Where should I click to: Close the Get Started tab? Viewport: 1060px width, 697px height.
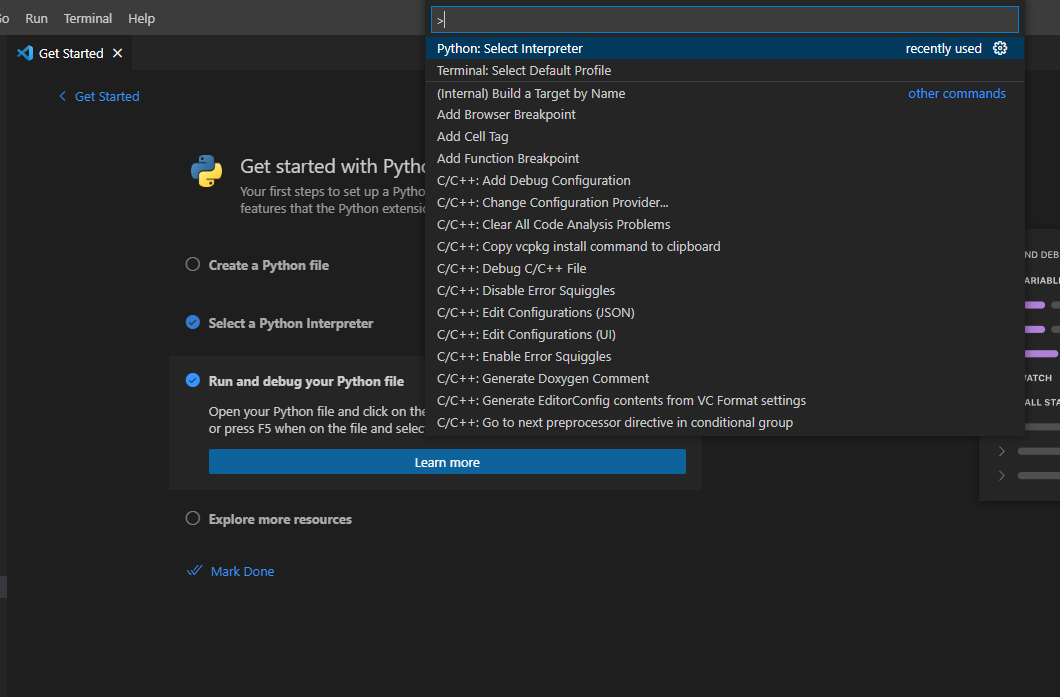[118, 53]
